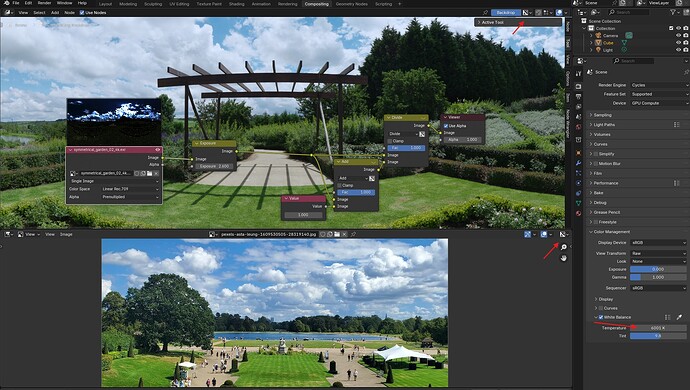Click the pin icon beside the image file name

[x=353, y=234]
